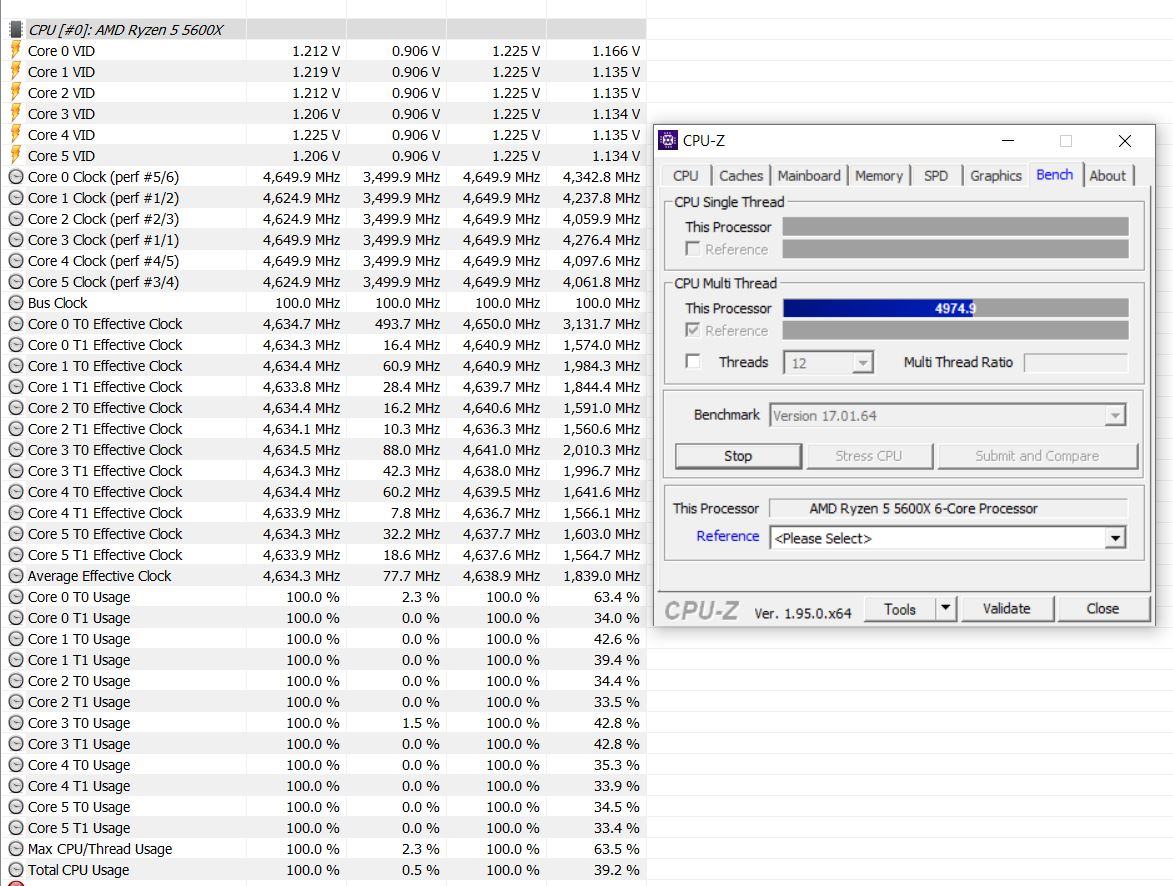The width and height of the screenshot is (1173, 886).
Task: Open the Tools button in CPU-Z
Action: (x=900, y=608)
